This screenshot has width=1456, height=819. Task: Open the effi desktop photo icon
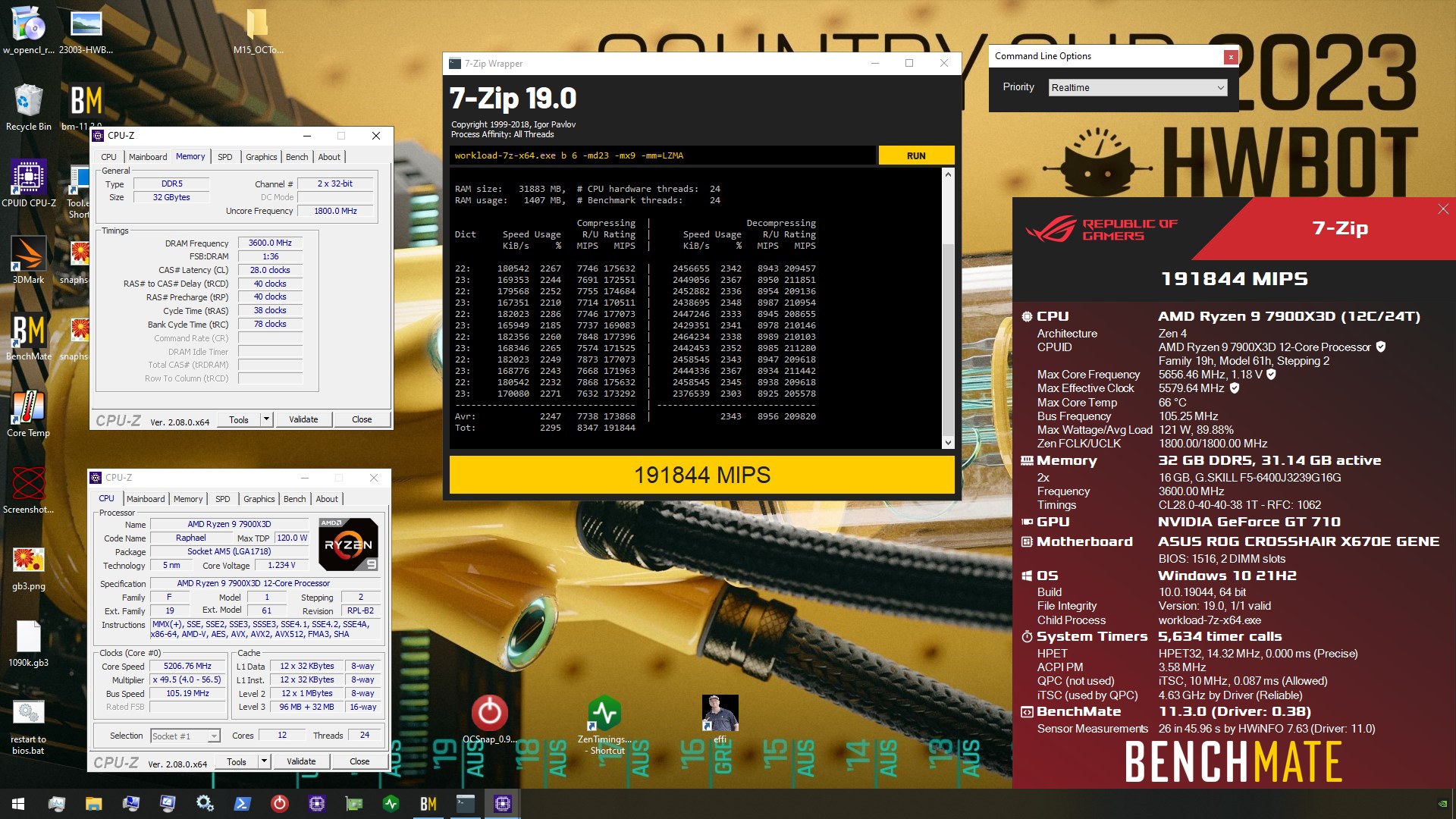(x=720, y=713)
